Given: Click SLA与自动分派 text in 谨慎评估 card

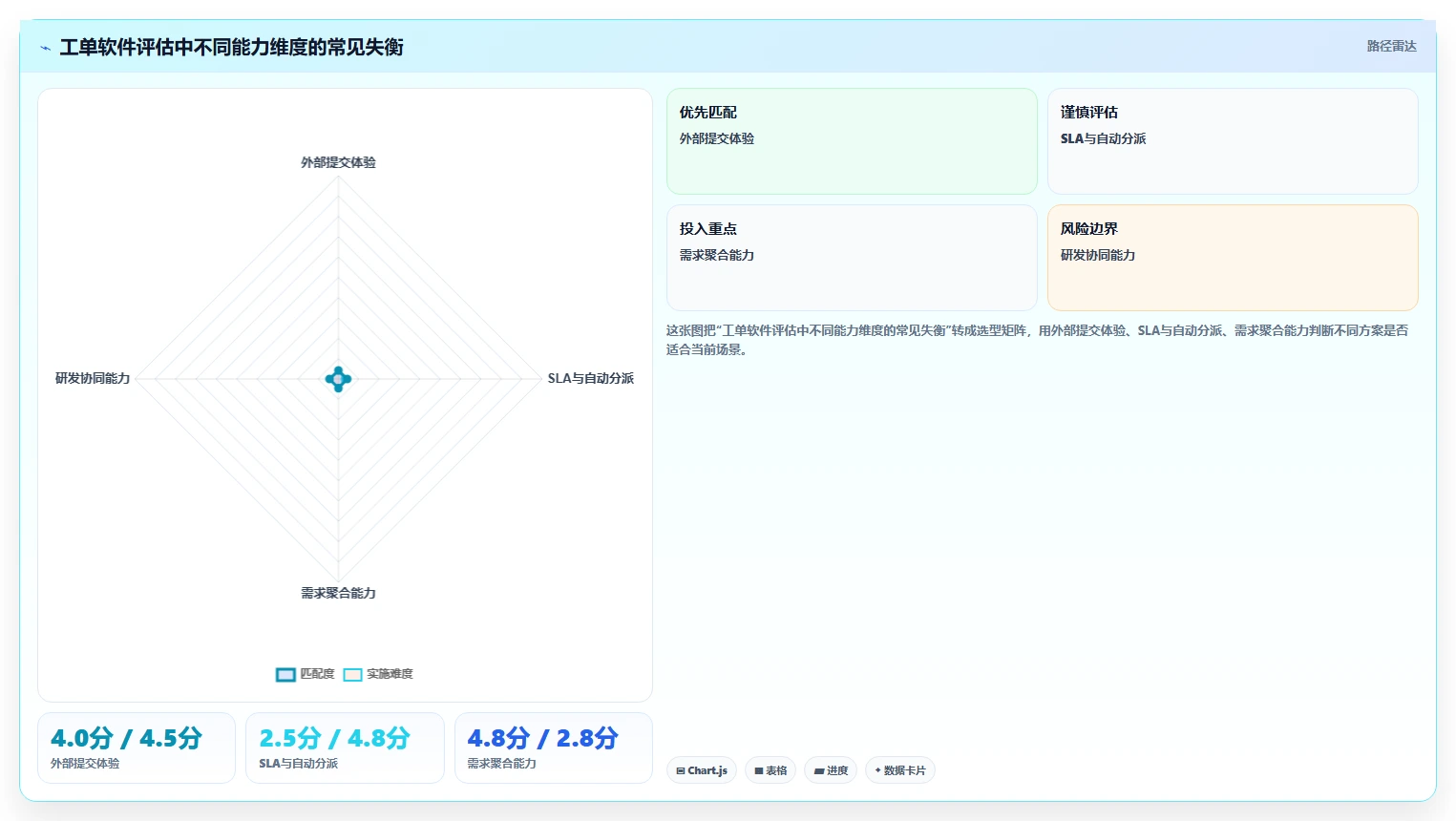Looking at the screenshot, I should coord(1103,138).
